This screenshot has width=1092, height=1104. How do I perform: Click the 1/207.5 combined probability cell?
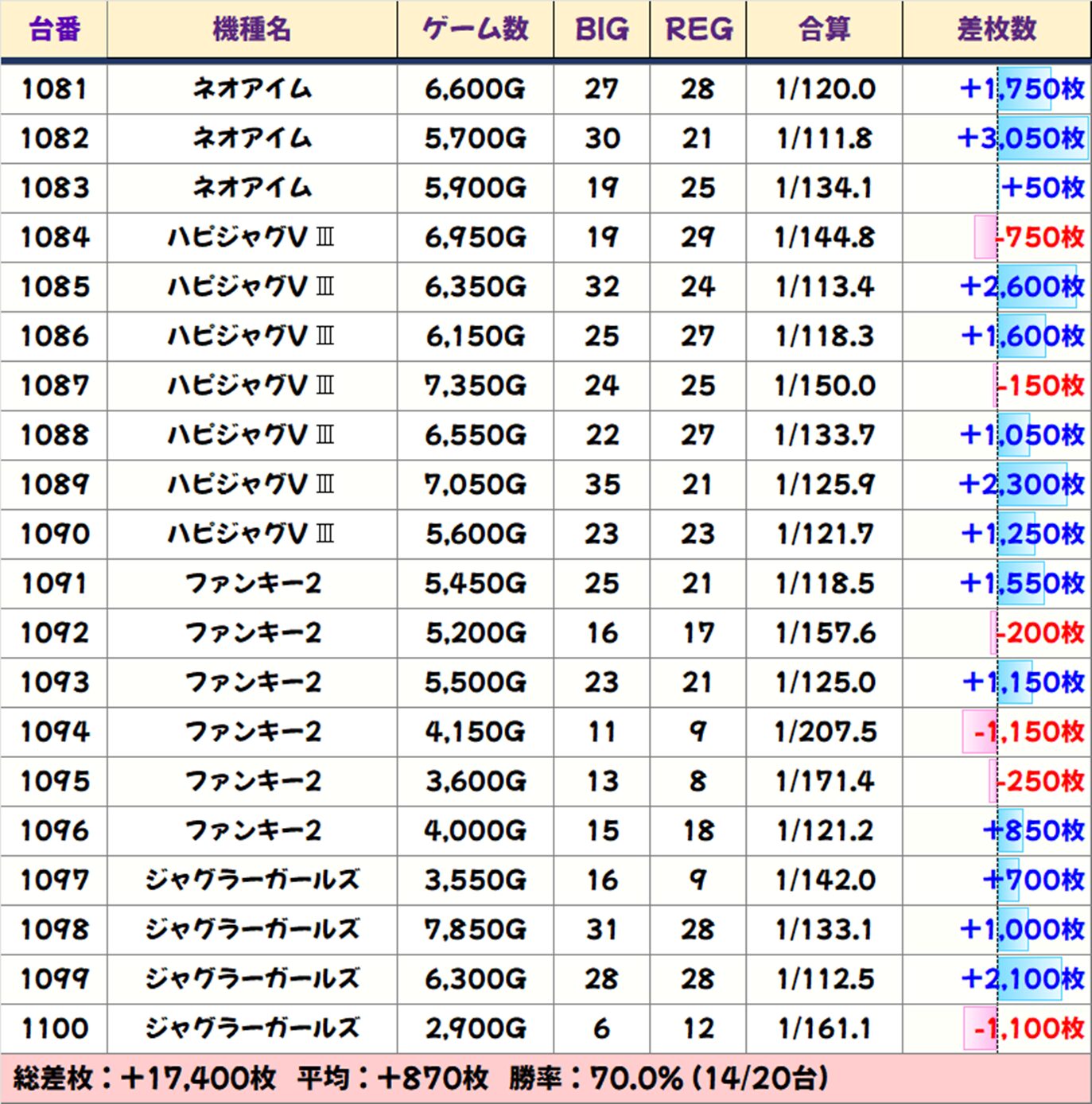tap(825, 732)
